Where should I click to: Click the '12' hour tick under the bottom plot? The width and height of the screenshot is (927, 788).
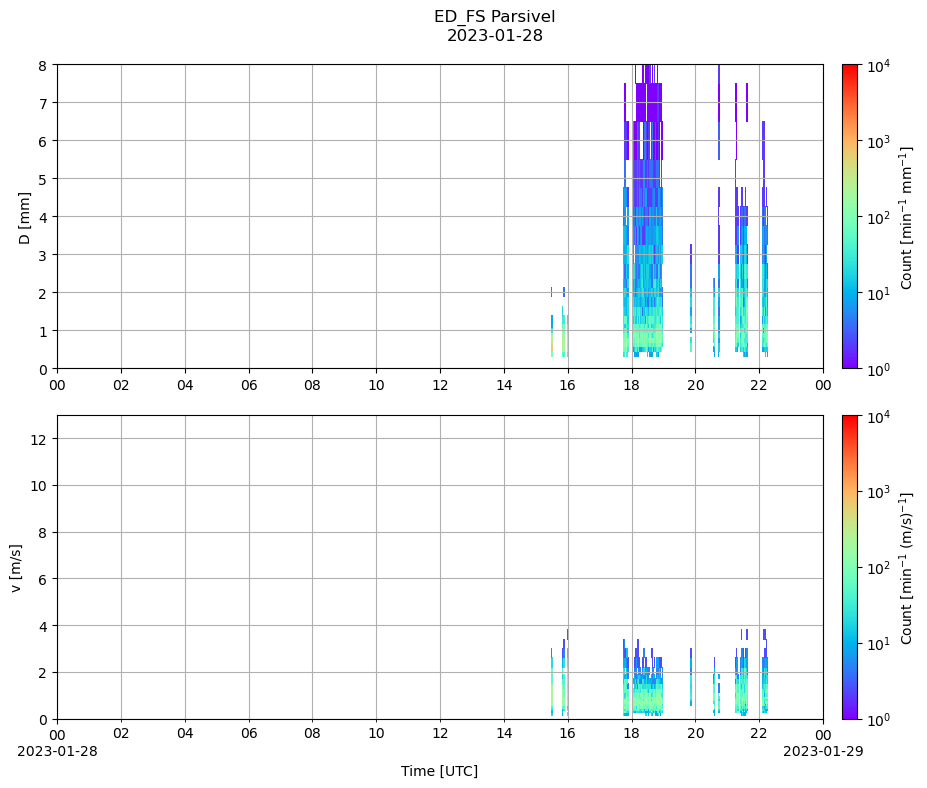(440, 734)
